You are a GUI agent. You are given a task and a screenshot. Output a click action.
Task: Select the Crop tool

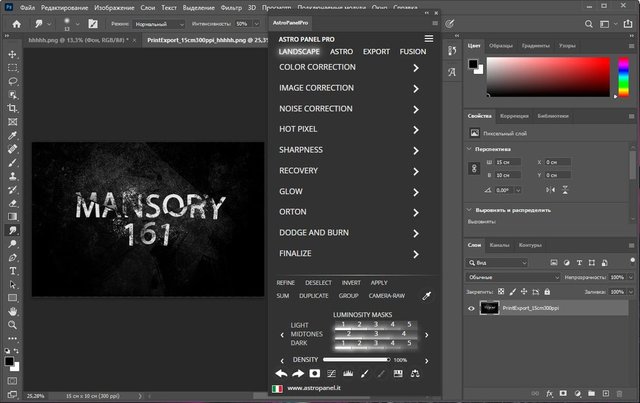click(13, 108)
